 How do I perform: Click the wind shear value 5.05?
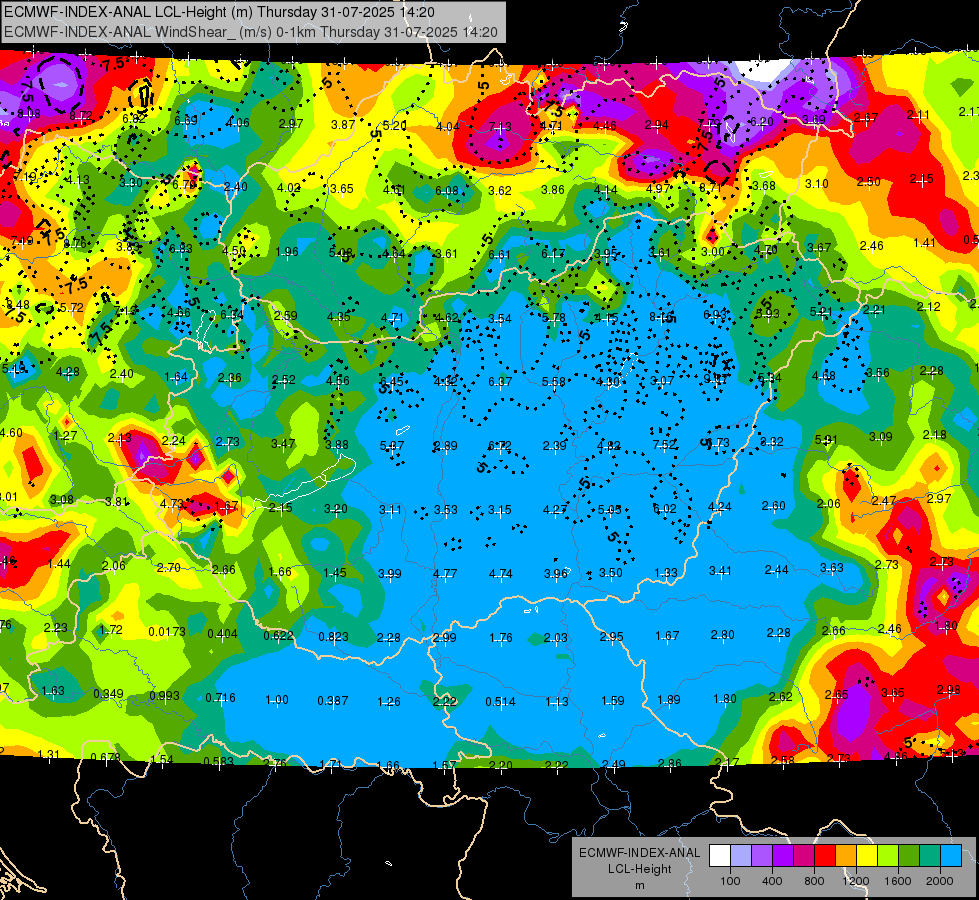point(609,510)
